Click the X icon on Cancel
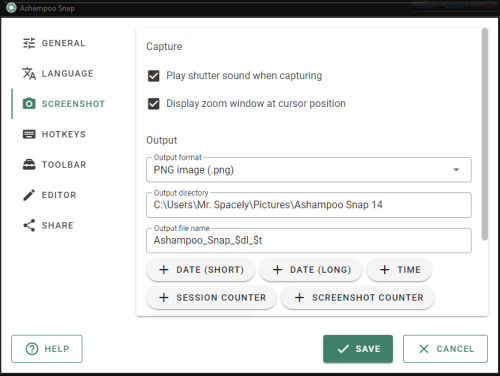The image size is (500, 376). [424, 349]
